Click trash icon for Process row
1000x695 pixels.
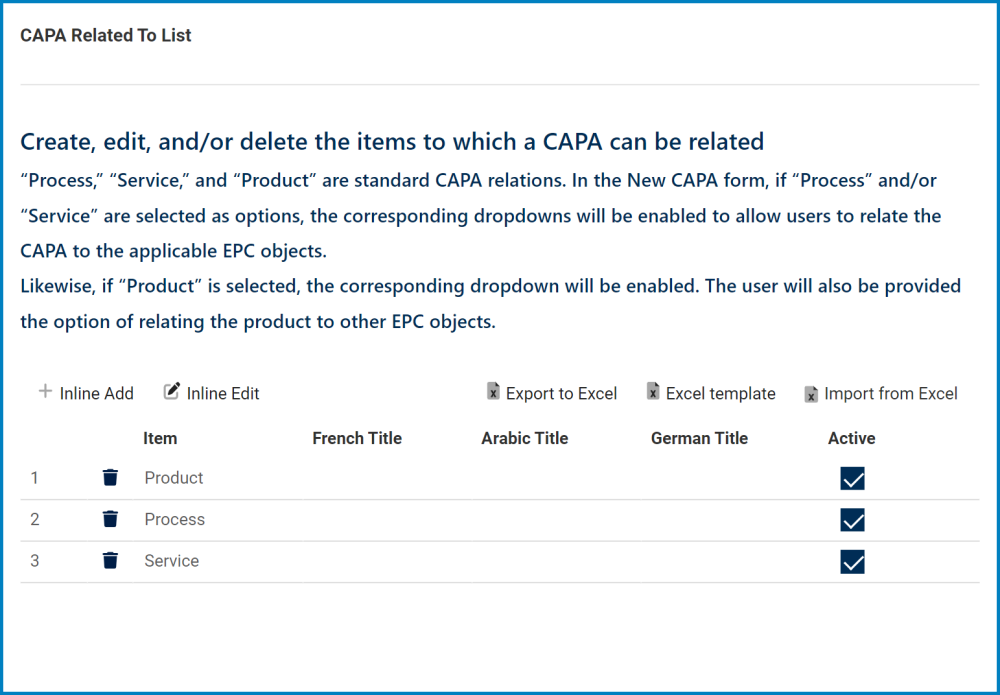point(110,519)
